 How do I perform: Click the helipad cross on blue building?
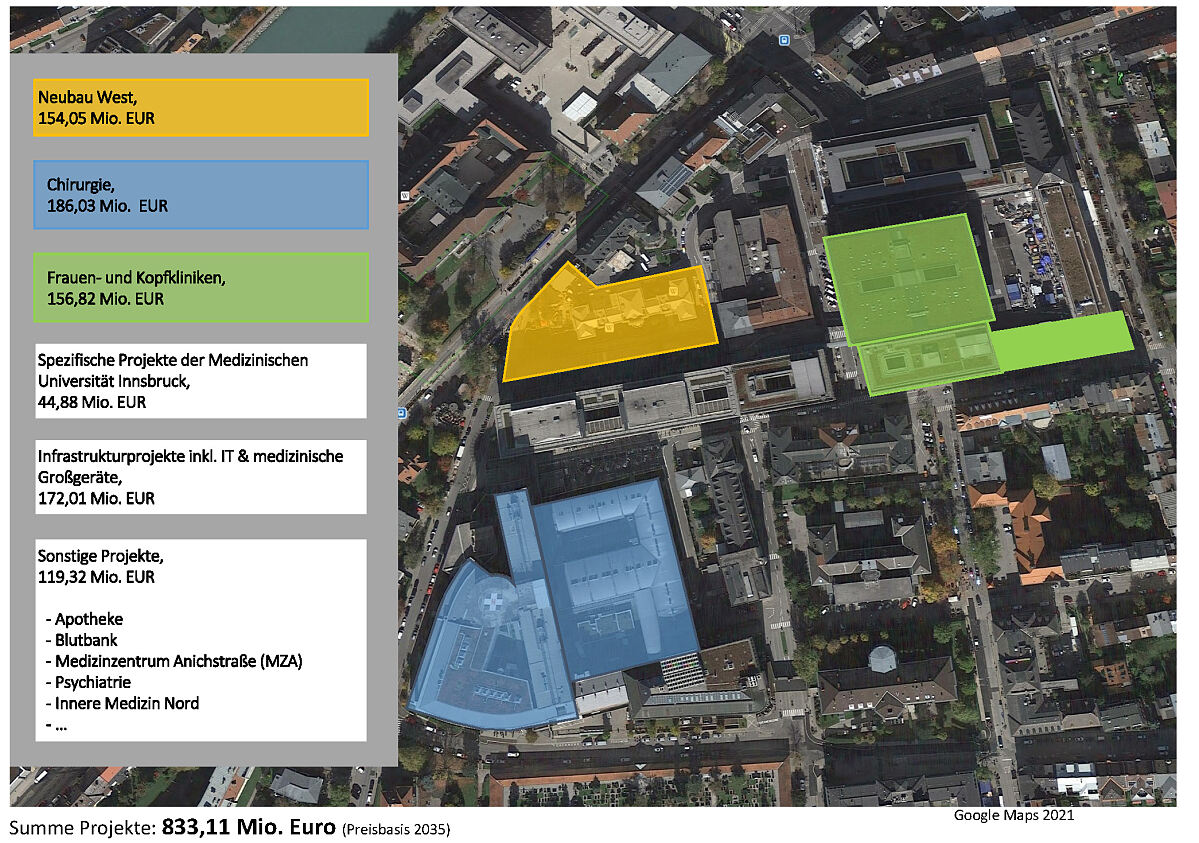click(x=495, y=603)
